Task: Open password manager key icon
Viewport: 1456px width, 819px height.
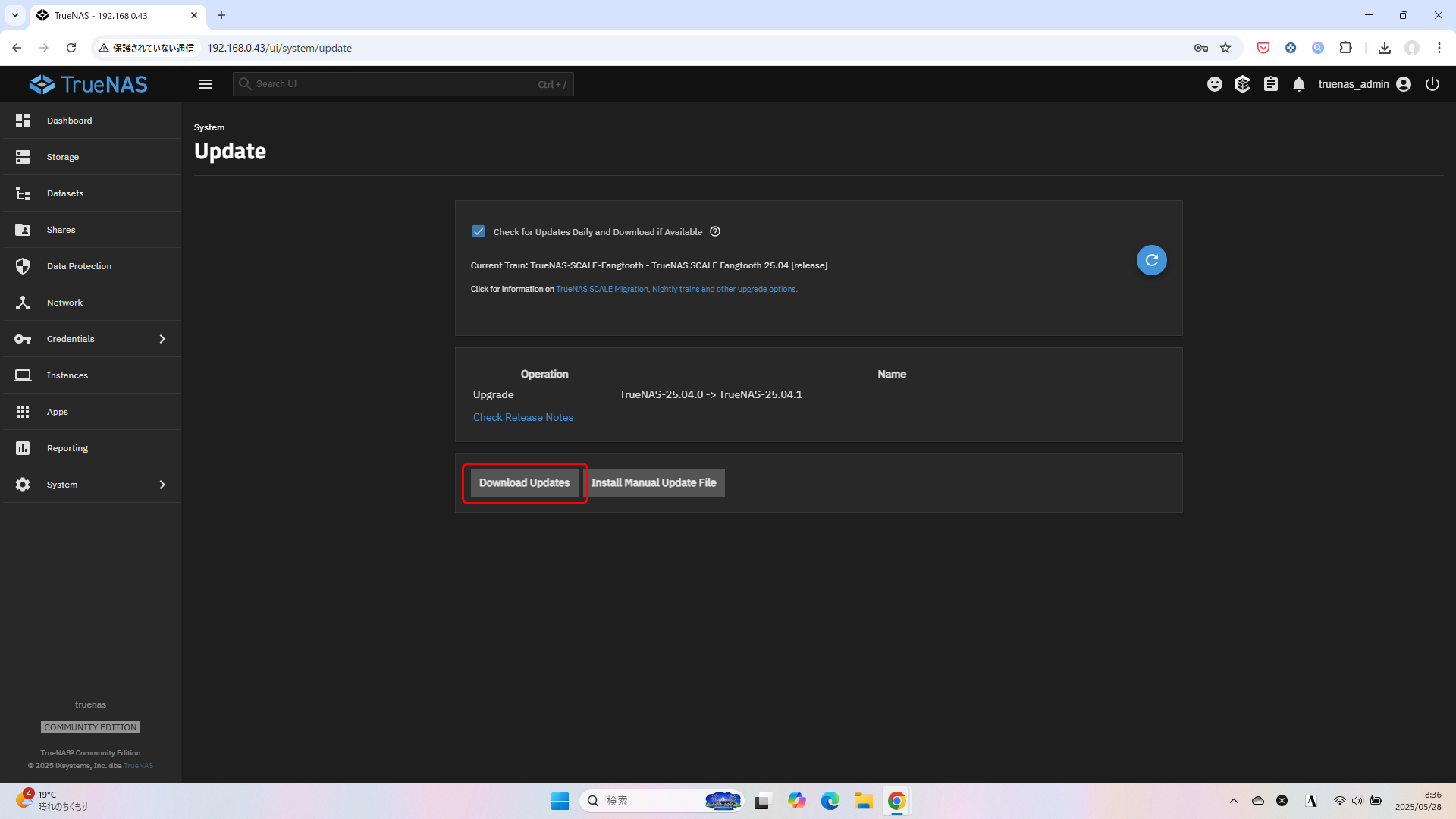Action: pyautogui.click(x=1201, y=48)
